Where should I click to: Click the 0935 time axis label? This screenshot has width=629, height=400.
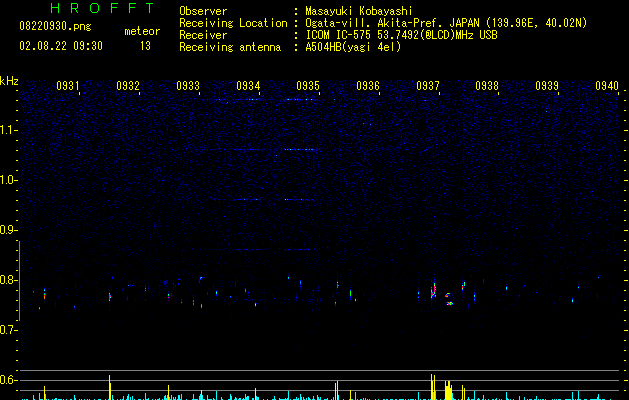click(x=308, y=86)
